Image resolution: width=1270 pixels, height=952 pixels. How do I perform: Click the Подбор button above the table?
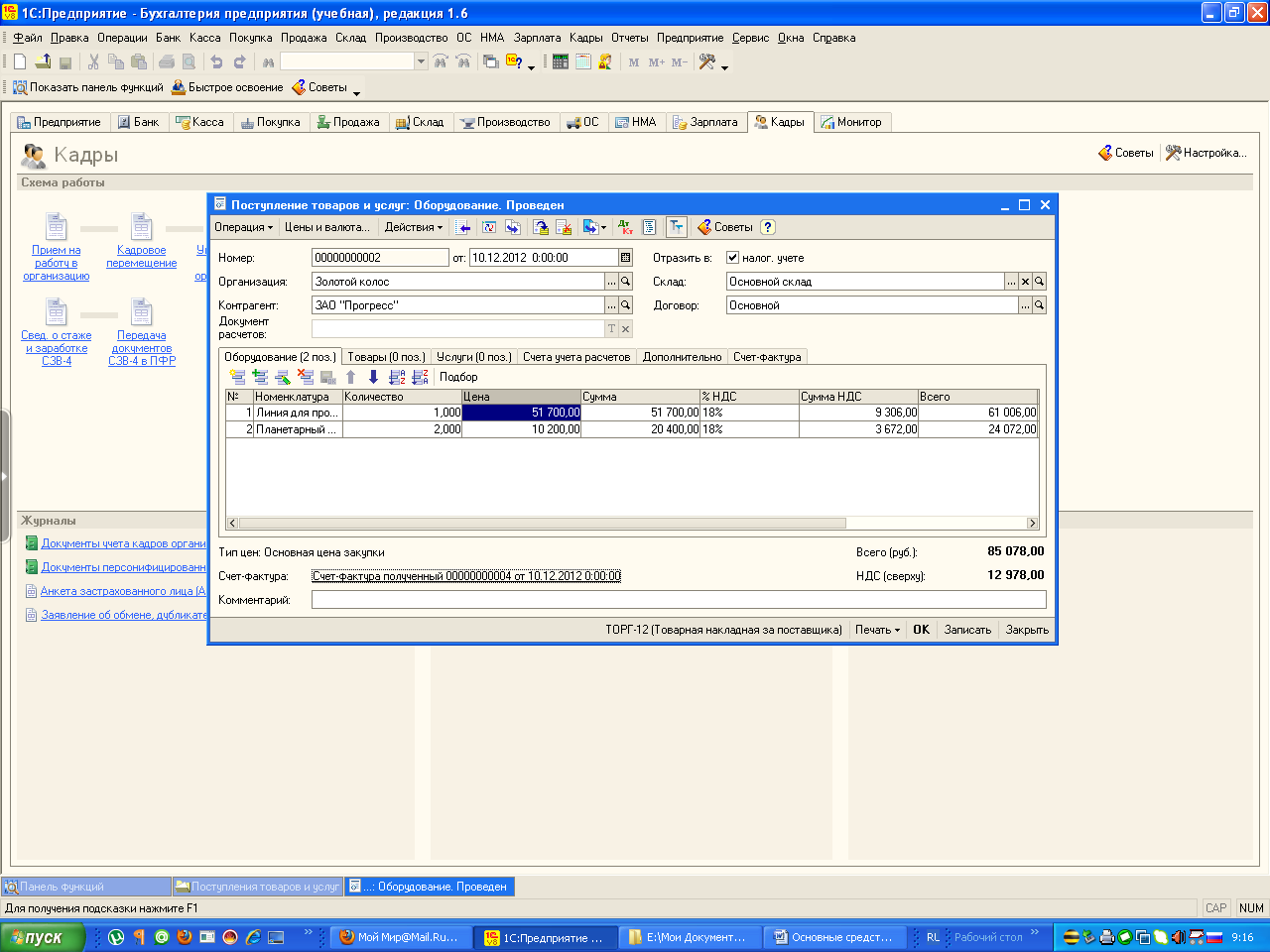458,377
